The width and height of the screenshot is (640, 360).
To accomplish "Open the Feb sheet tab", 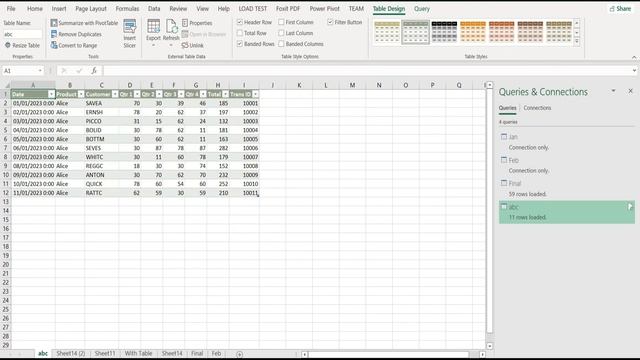I will 216,353.
